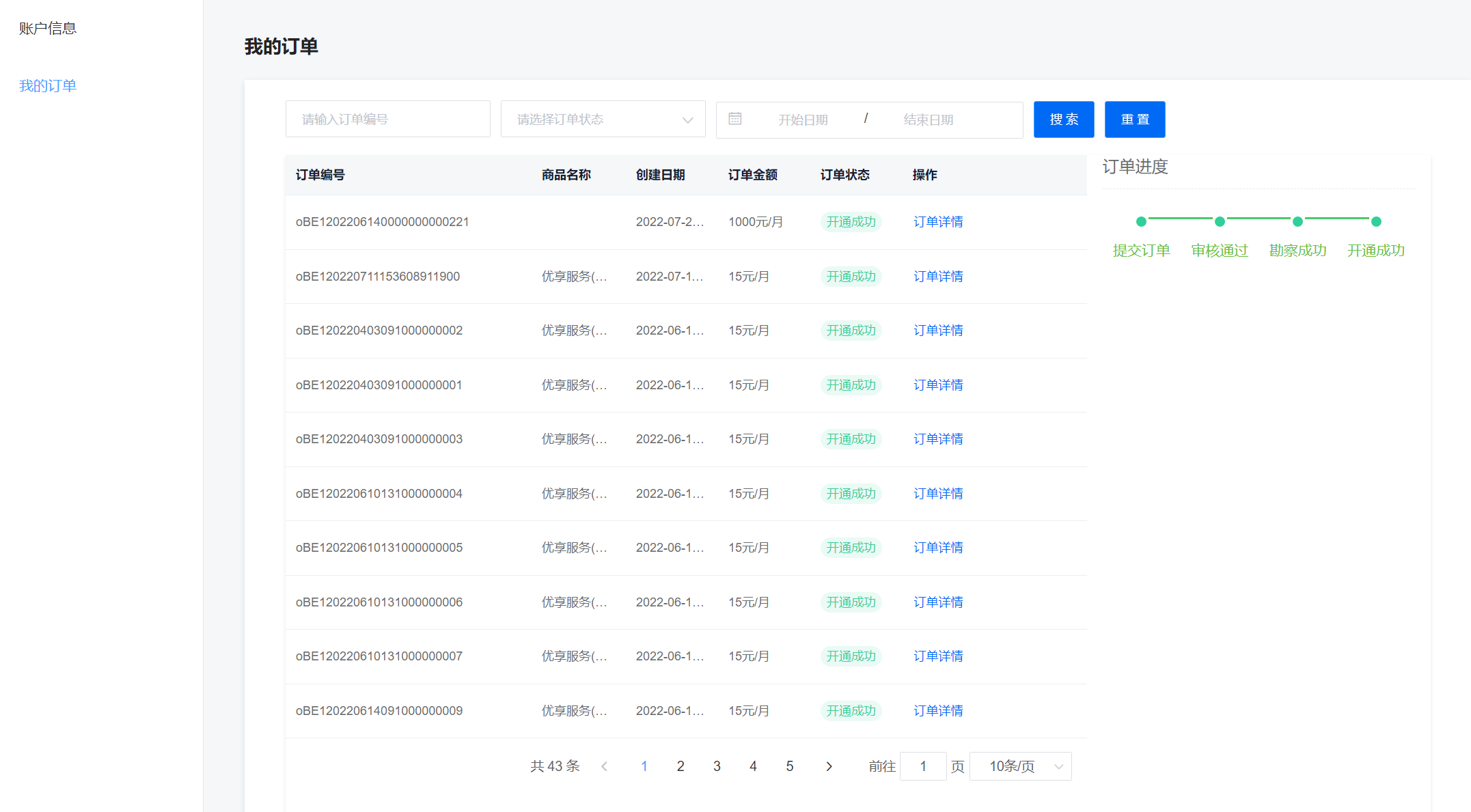The image size is (1471, 812).
Task: Click the 开通成功 progress step dot
Action: (1376, 221)
